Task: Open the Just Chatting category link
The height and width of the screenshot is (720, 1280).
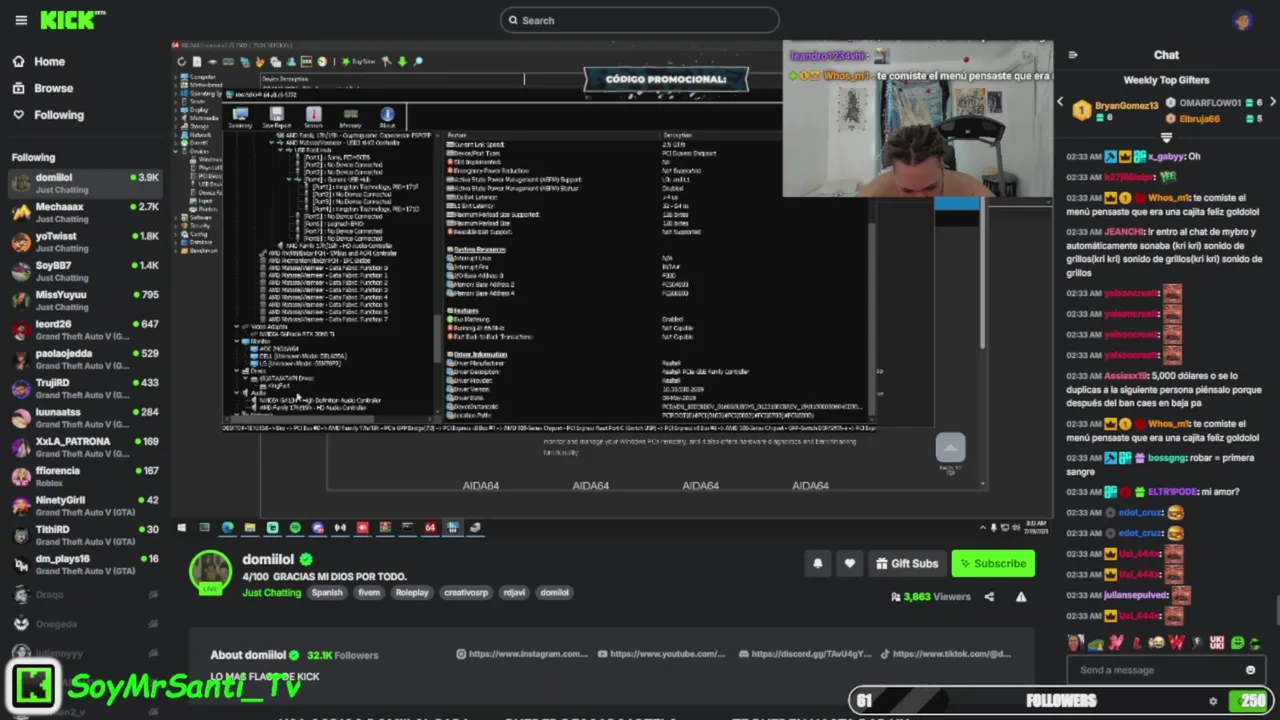Action: [271, 593]
